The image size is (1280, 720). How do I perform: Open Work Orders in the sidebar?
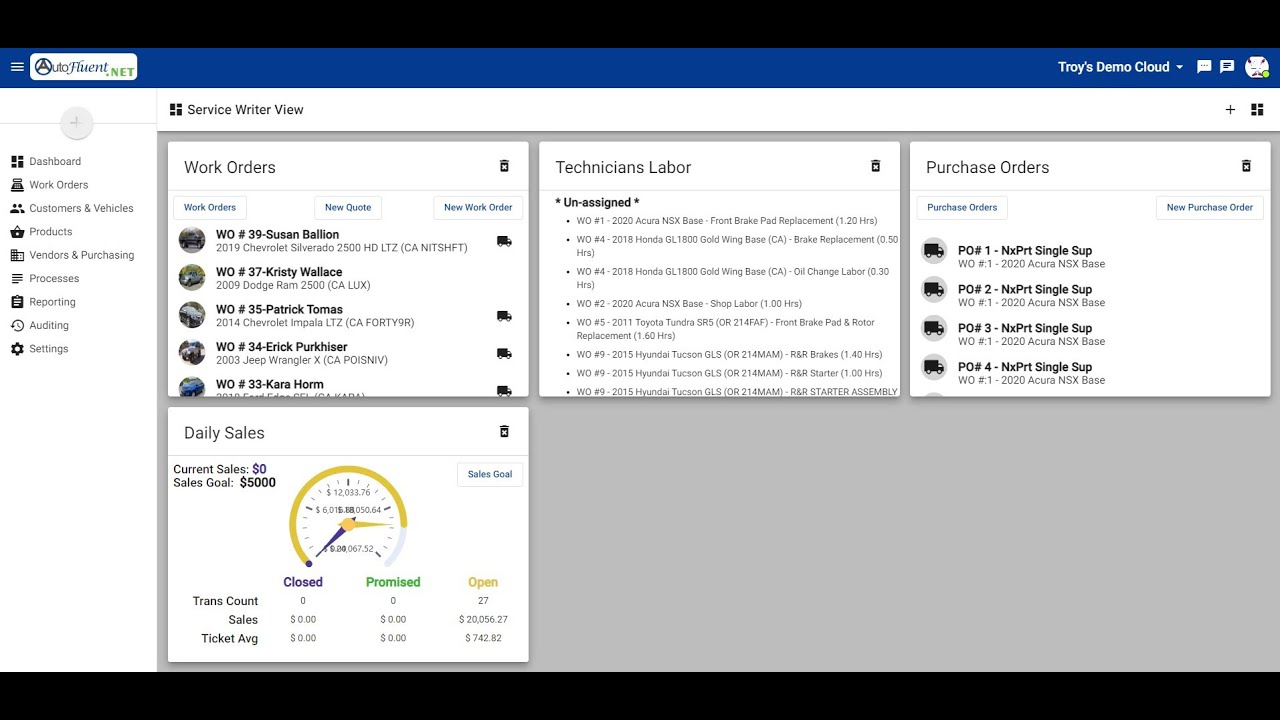pos(59,185)
